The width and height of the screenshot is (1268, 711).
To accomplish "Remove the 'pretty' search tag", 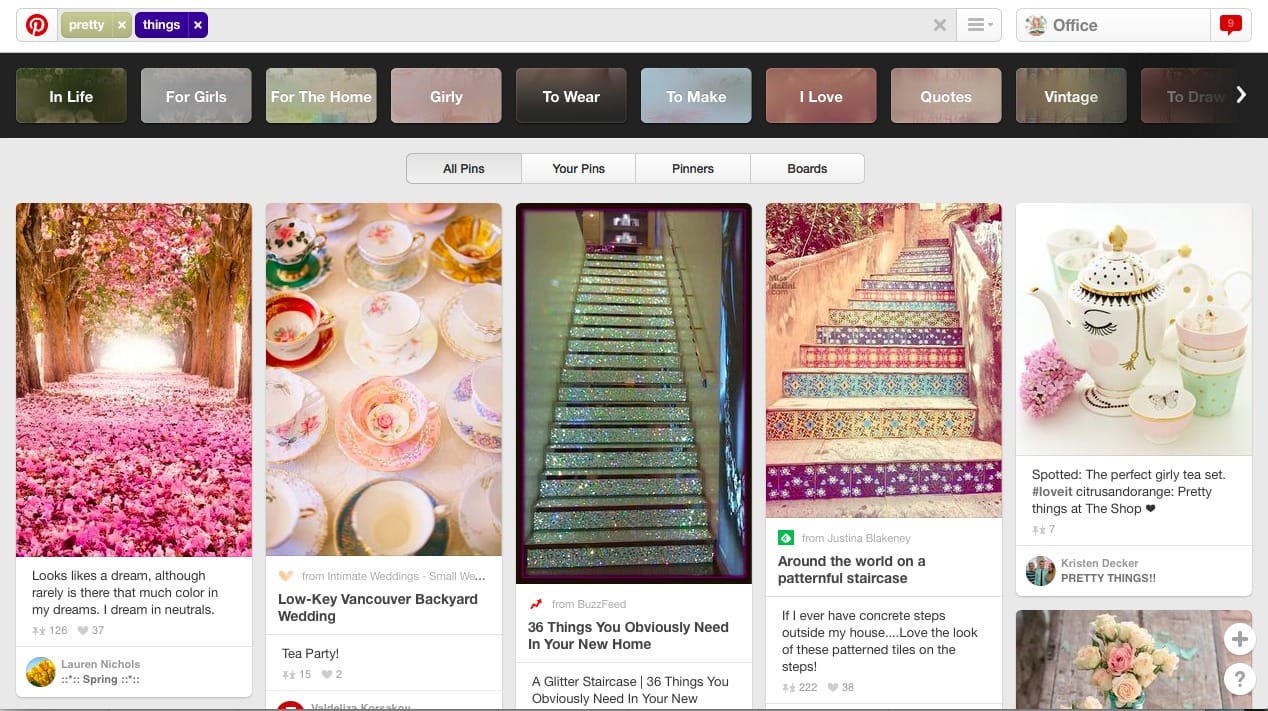I will tap(122, 25).
